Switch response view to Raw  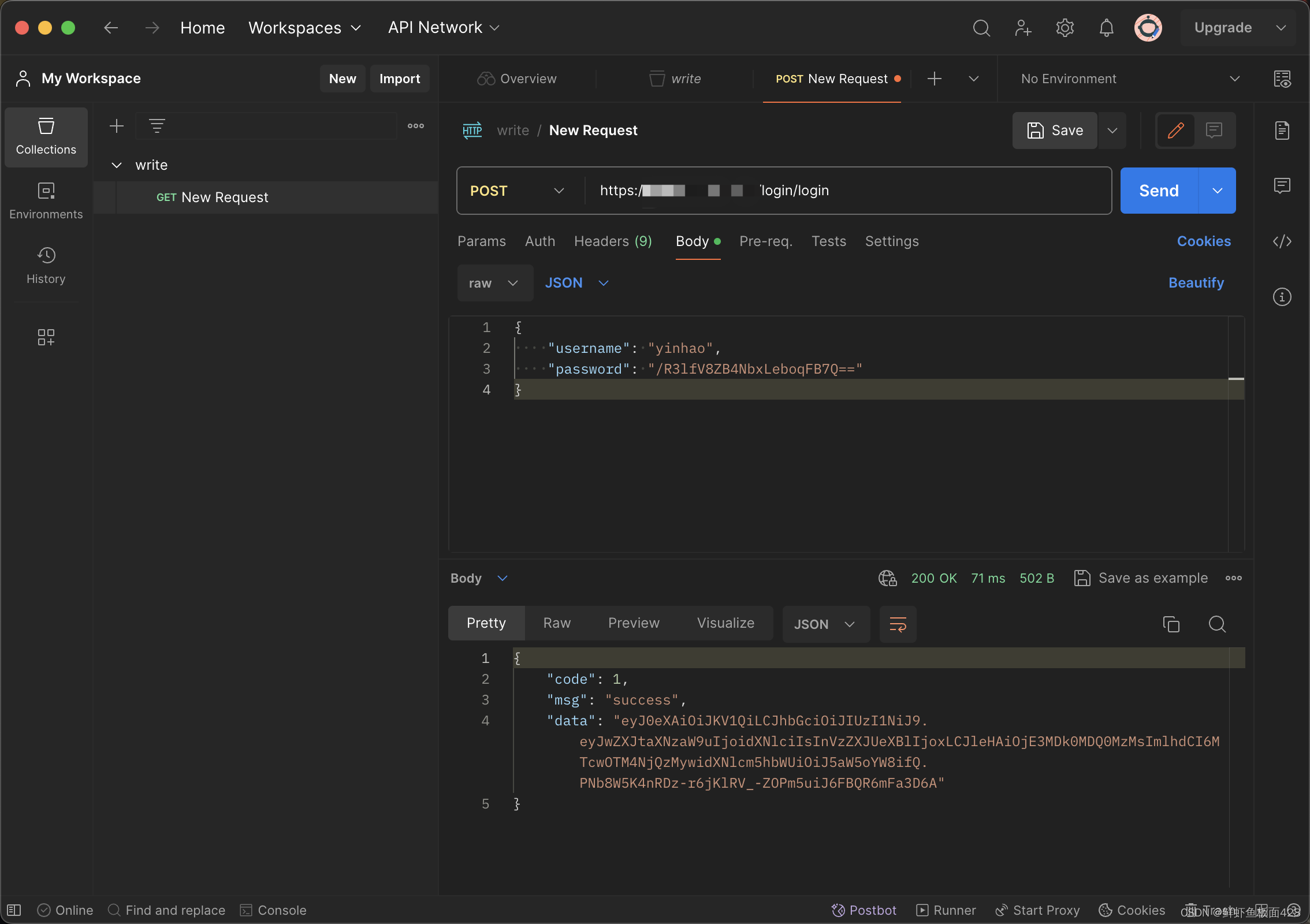[x=557, y=623]
